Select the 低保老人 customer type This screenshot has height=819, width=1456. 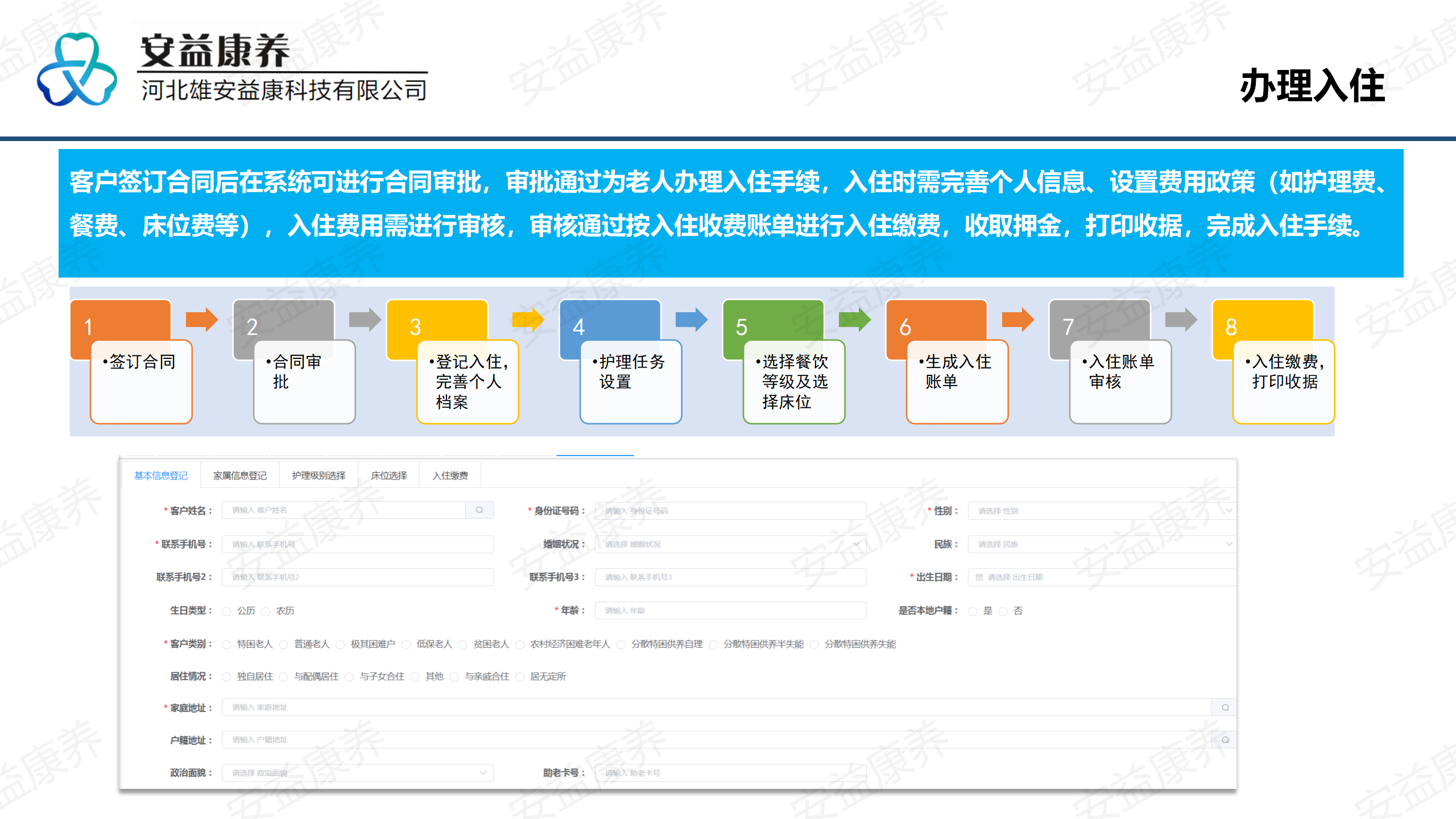click(406, 644)
